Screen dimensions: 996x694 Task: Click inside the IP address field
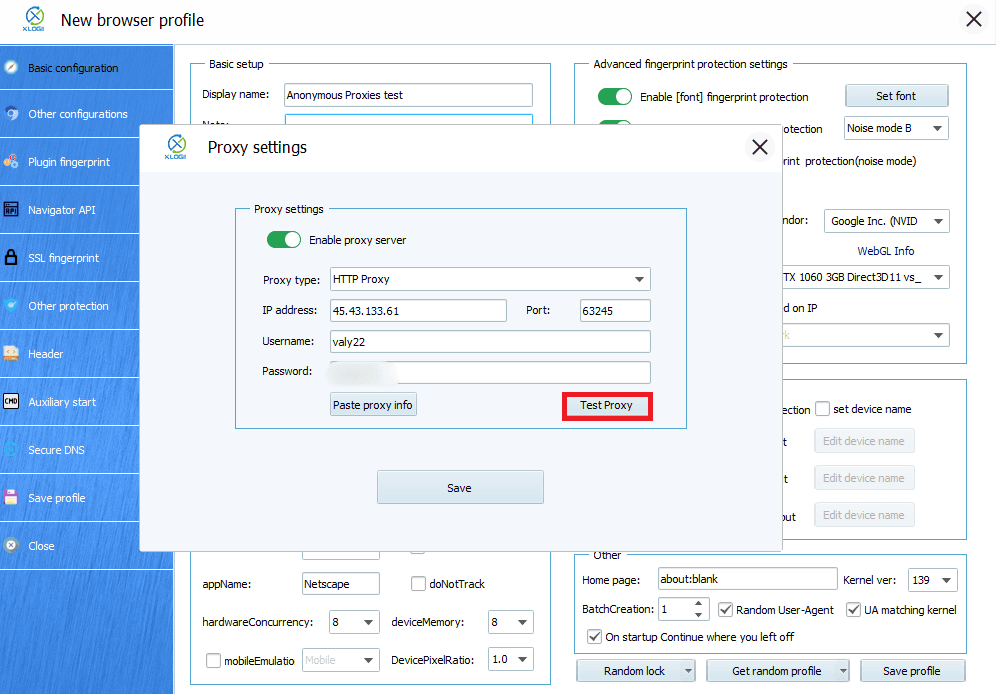(x=418, y=310)
